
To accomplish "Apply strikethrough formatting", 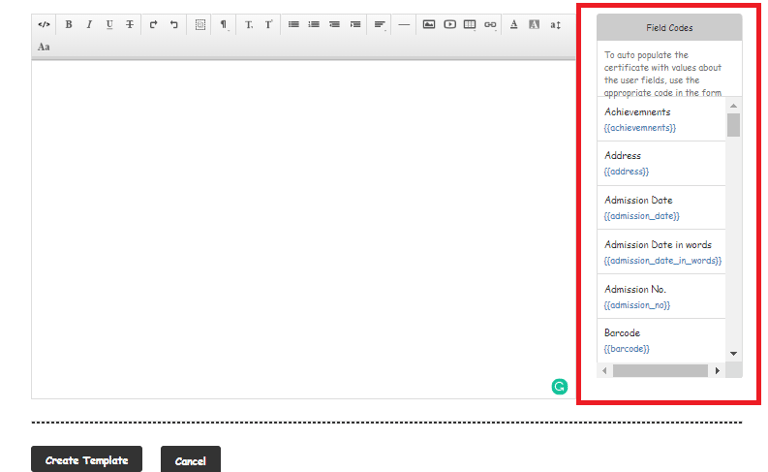I will tap(129, 24).
